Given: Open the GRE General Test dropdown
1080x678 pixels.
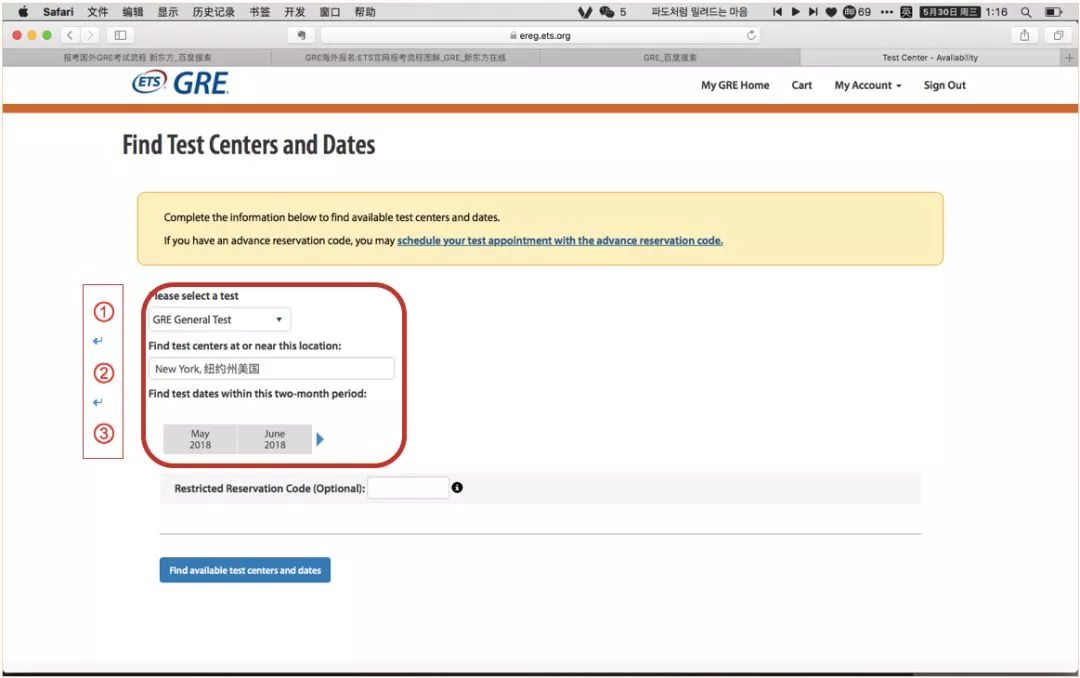Looking at the screenshot, I should [x=219, y=320].
